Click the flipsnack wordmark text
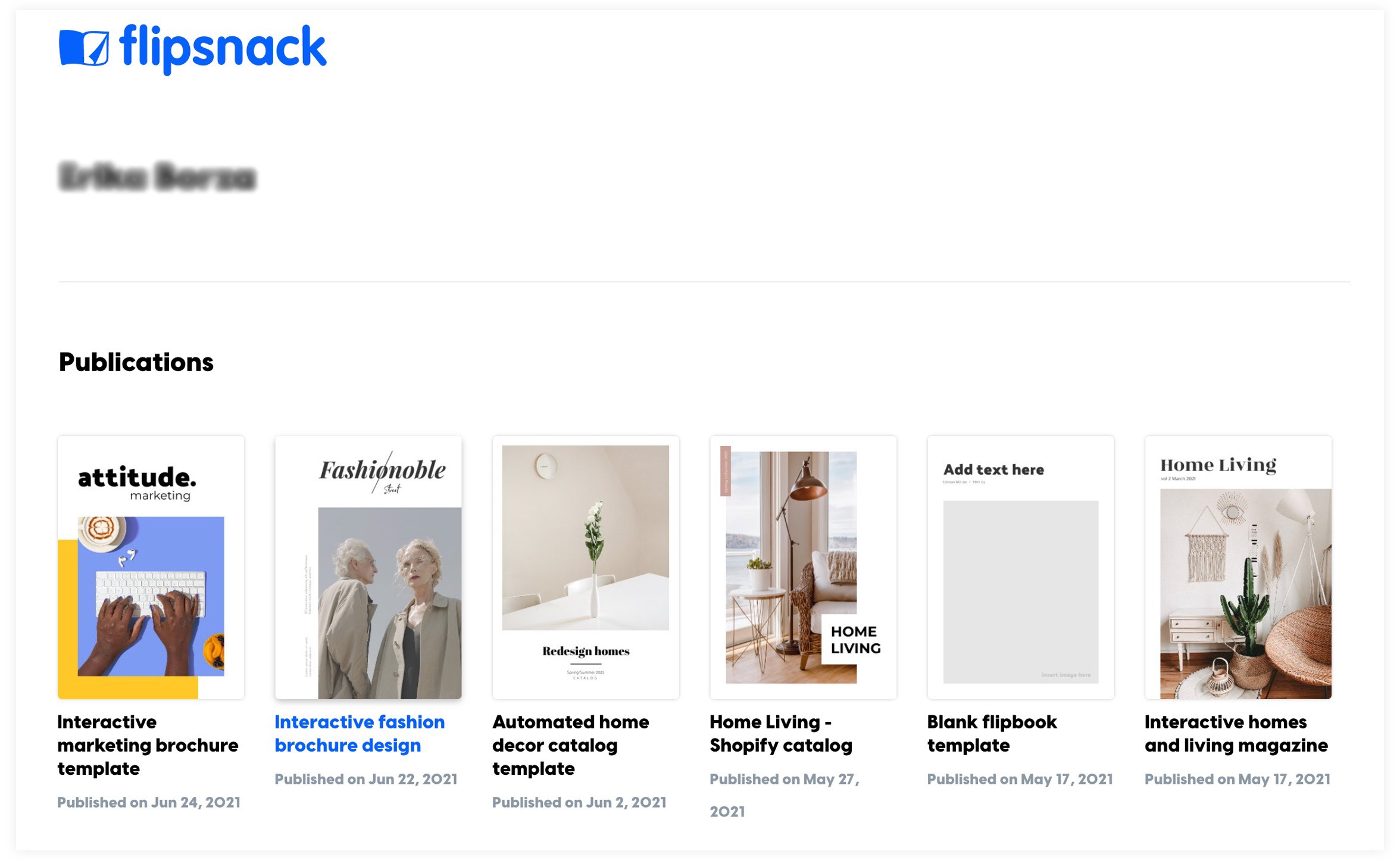The width and height of the screenshot is (1400, 860). (x=223, y=49)
